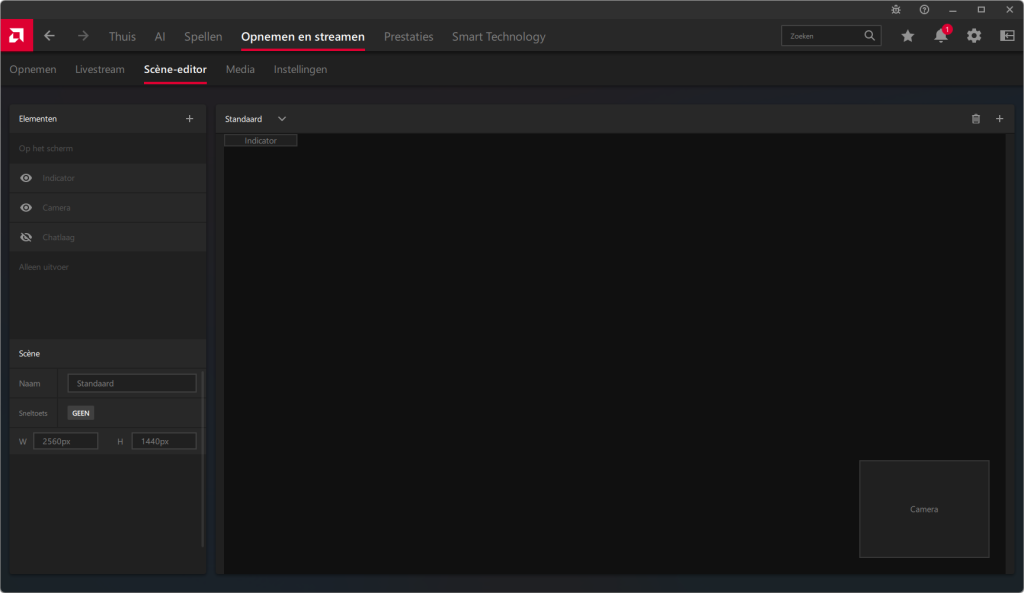
Task: Open the favorites star icon
Action: pyautogui.click(x=907, y=36)
